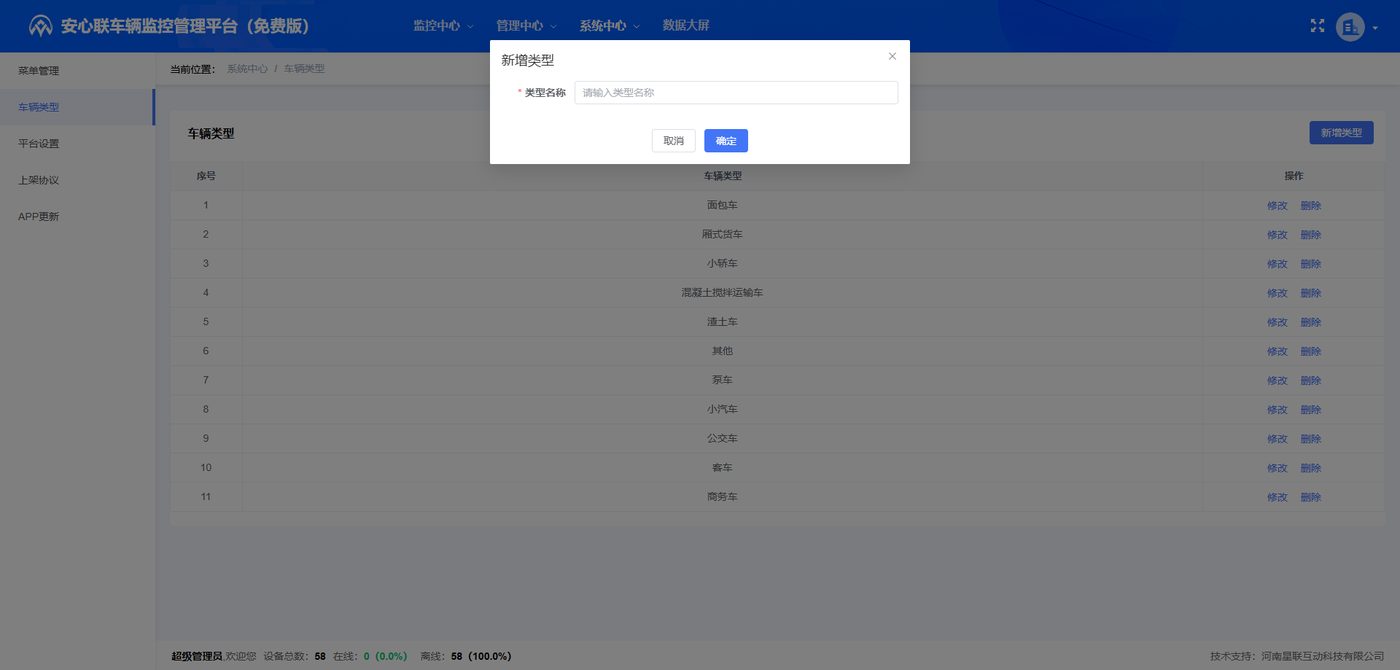Screen dimensions: 1400x670
Task: Click the 操作 column header
Action: coord(1294,176)
